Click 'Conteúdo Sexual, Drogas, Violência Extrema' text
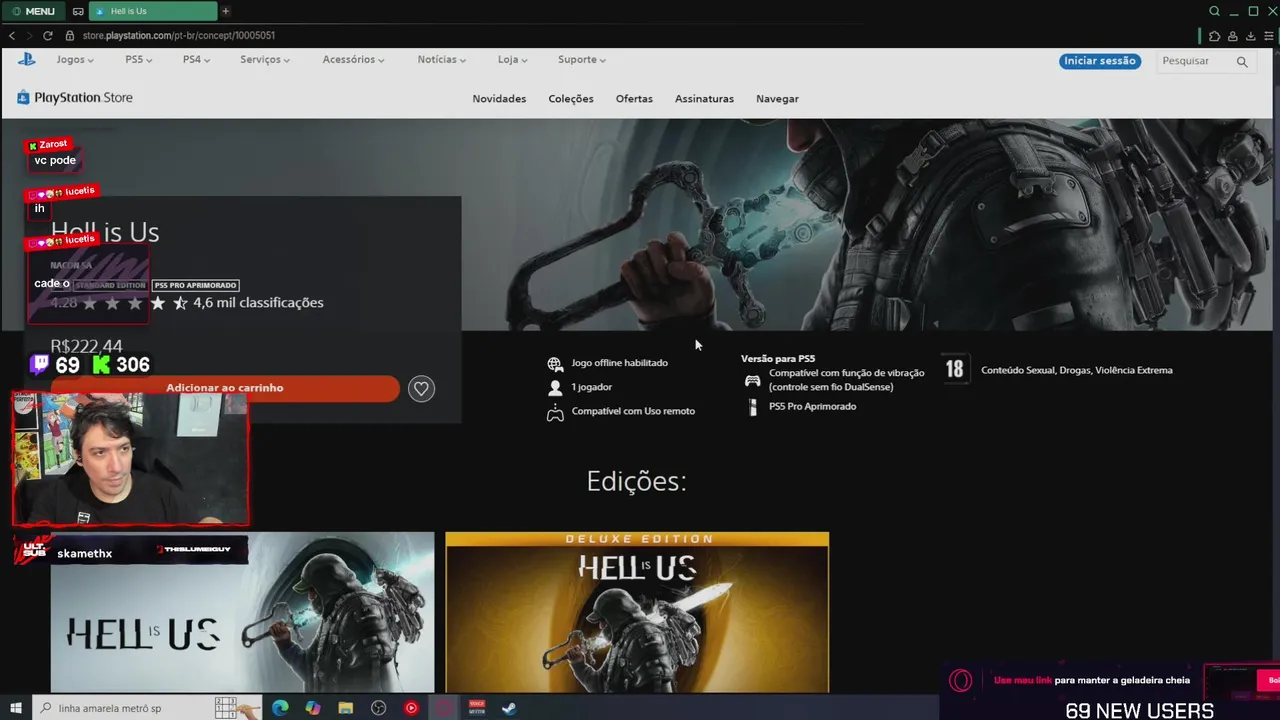This screenshot has width=1280, height=720. pyautogui.click(x=1077, y=371)
